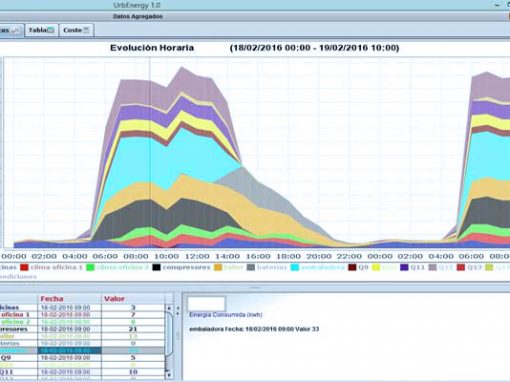
Task: Click the UrbEnergy 1.0 window title
Action: 137,5
